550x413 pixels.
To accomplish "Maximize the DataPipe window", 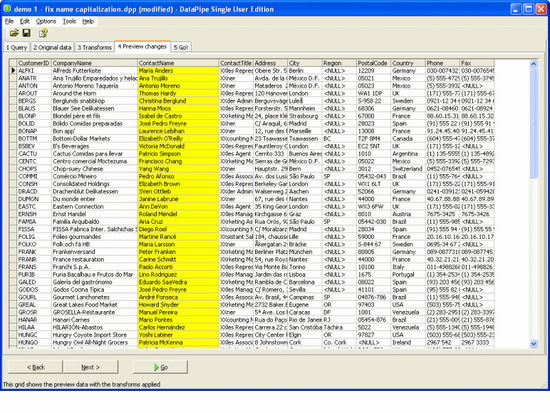I will tap(529, 9).
